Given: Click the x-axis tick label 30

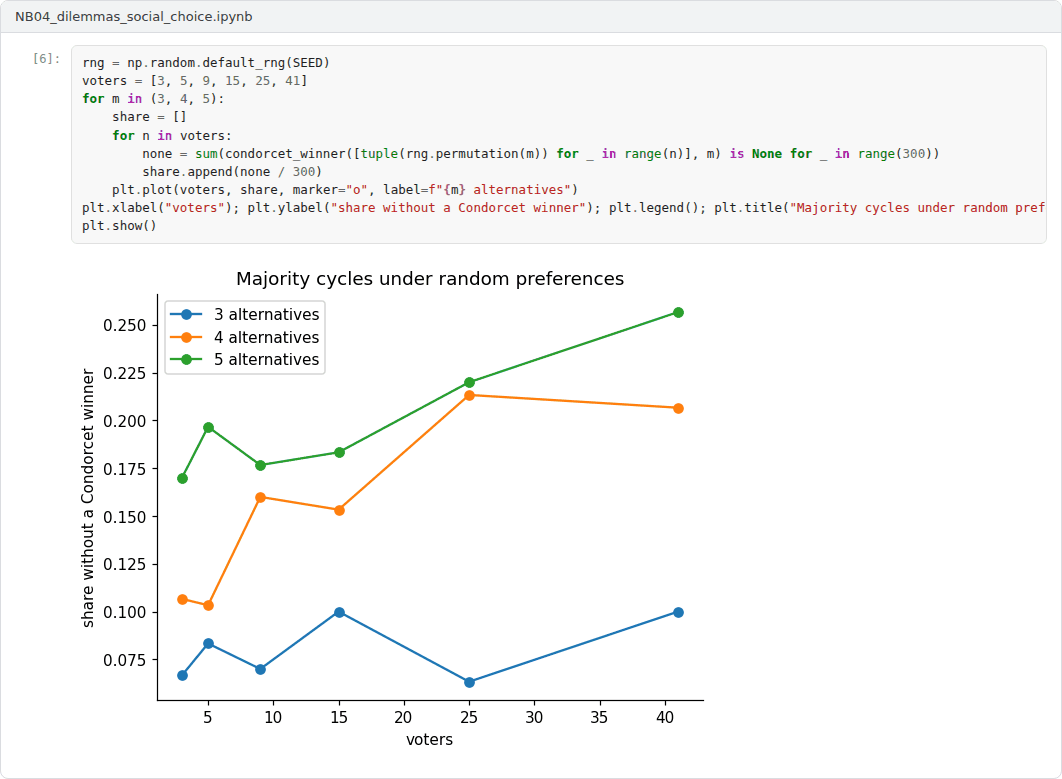Looking at the screenshot, I should point(534,717).
